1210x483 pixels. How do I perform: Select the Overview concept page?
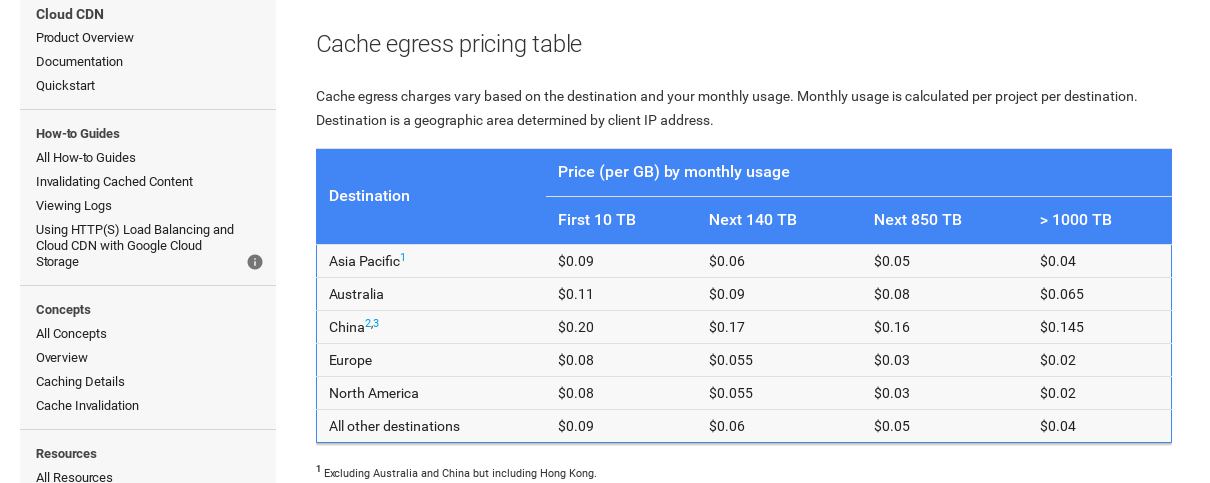click(x=62, y=358)
